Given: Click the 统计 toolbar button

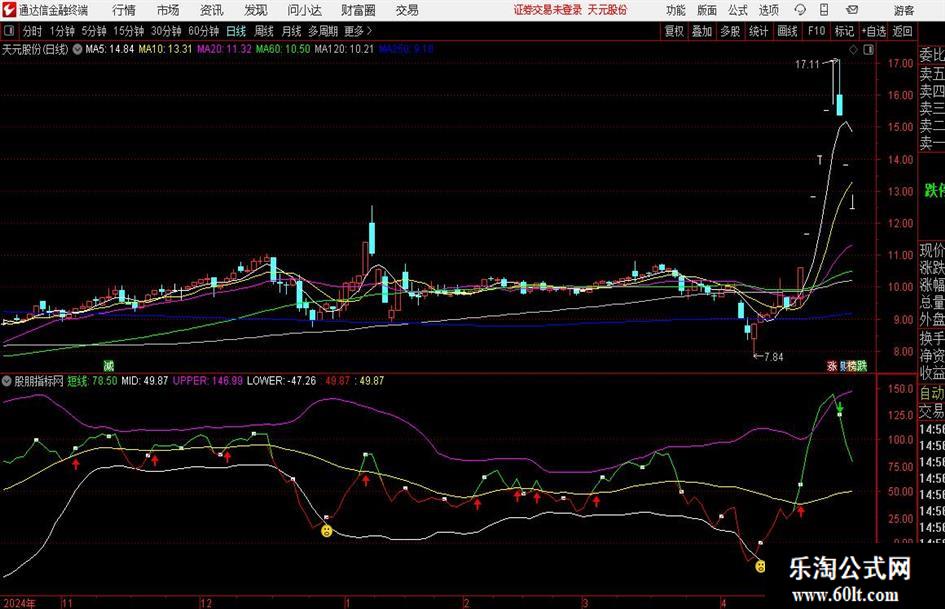Looking at the screenshot, I should (x=758, y=31).
